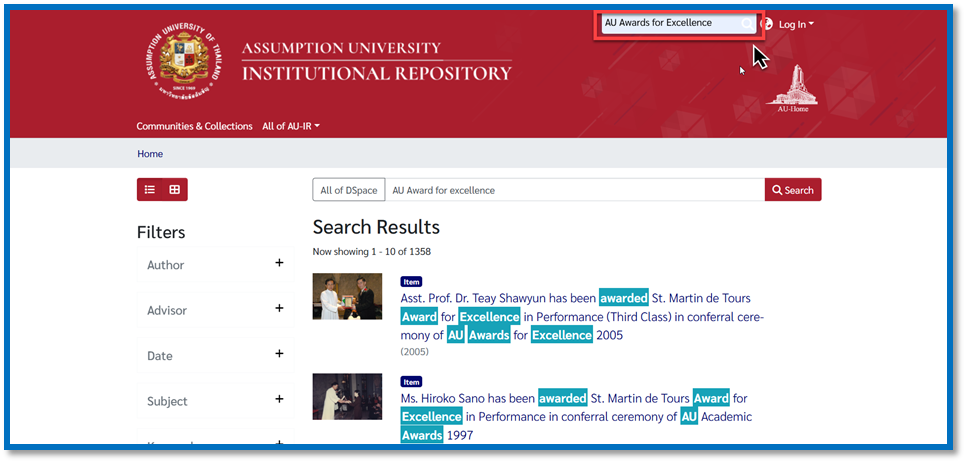Screen dimensions: 966x463
Task: Switch to list view layout
Action: [x=150, y=190]
